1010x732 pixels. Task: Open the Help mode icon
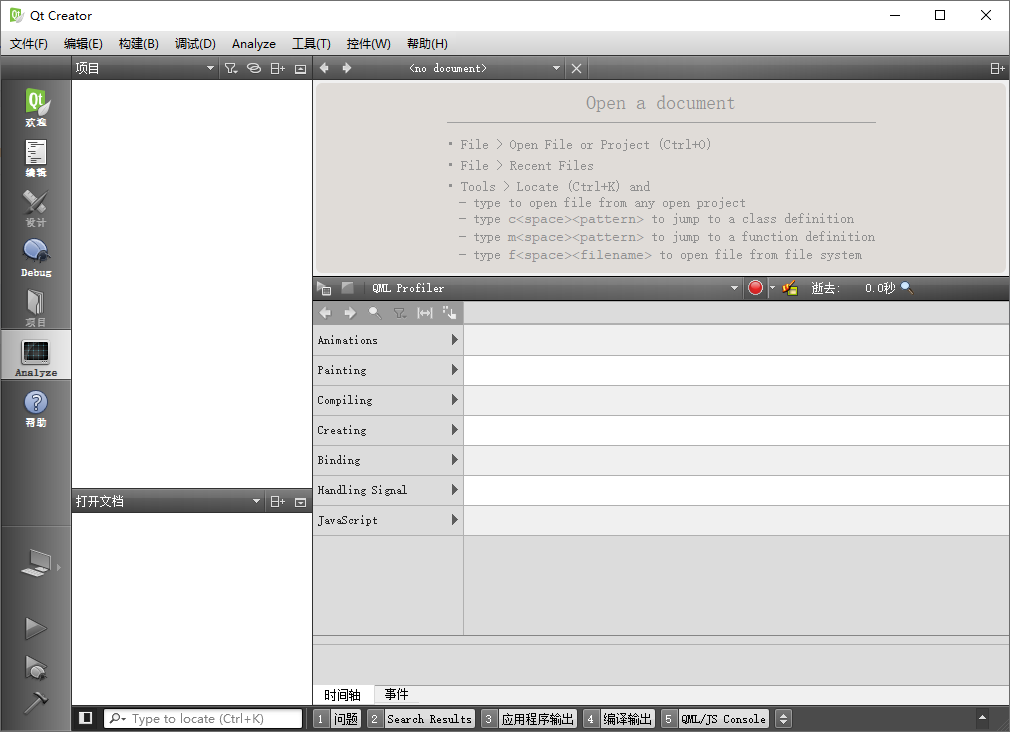36,407
